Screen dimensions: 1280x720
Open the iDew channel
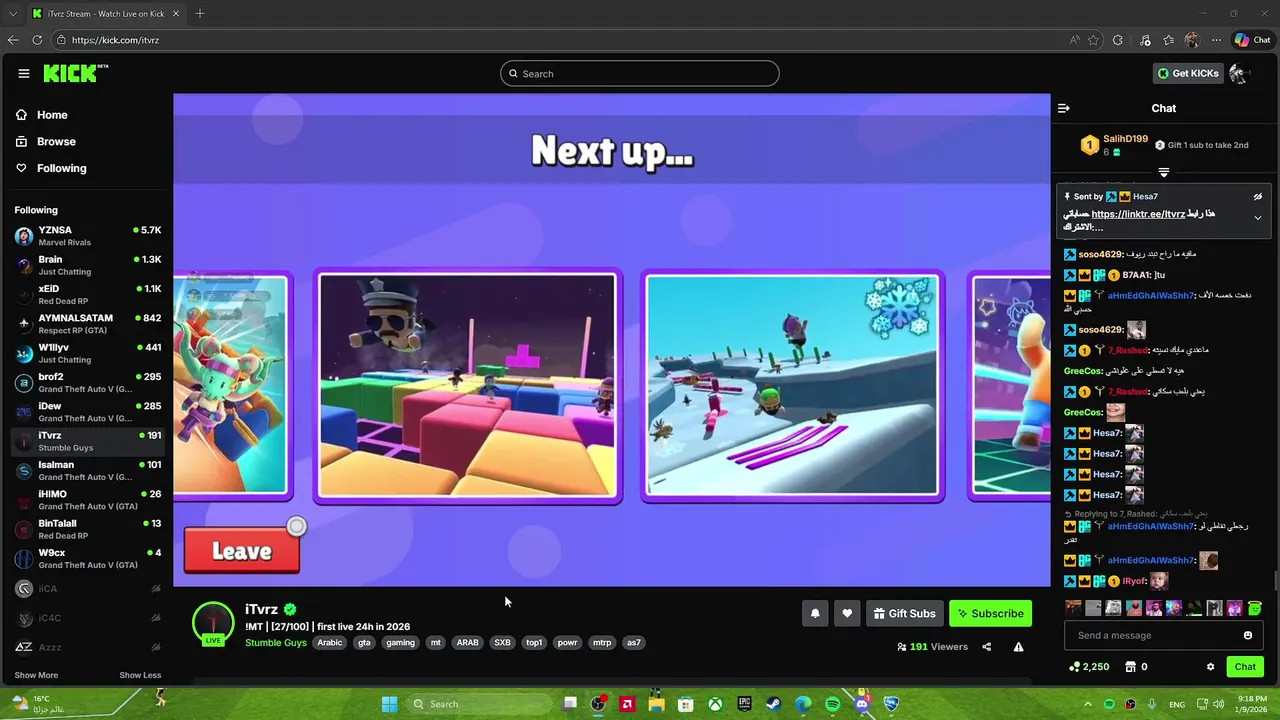click(88, 412)
